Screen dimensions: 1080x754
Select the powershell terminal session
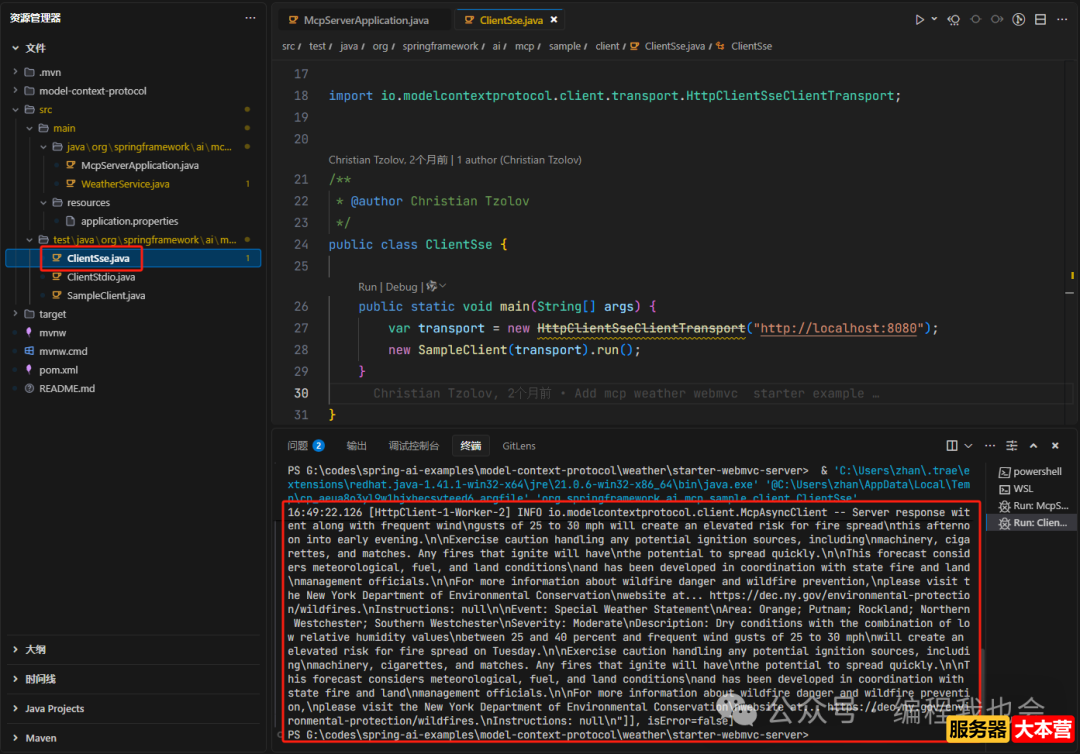[1031, 472]
